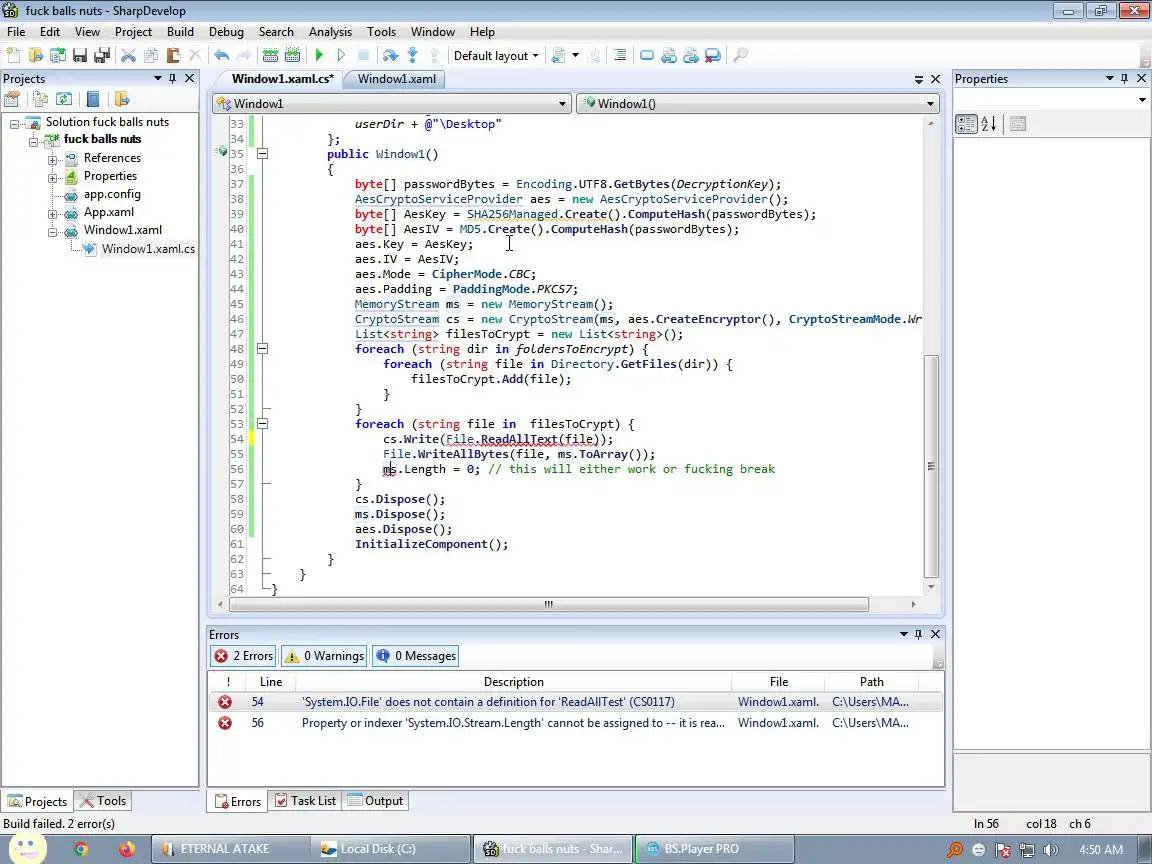
Task: Open the Analysis menu
Action: (x=330, y=32)
